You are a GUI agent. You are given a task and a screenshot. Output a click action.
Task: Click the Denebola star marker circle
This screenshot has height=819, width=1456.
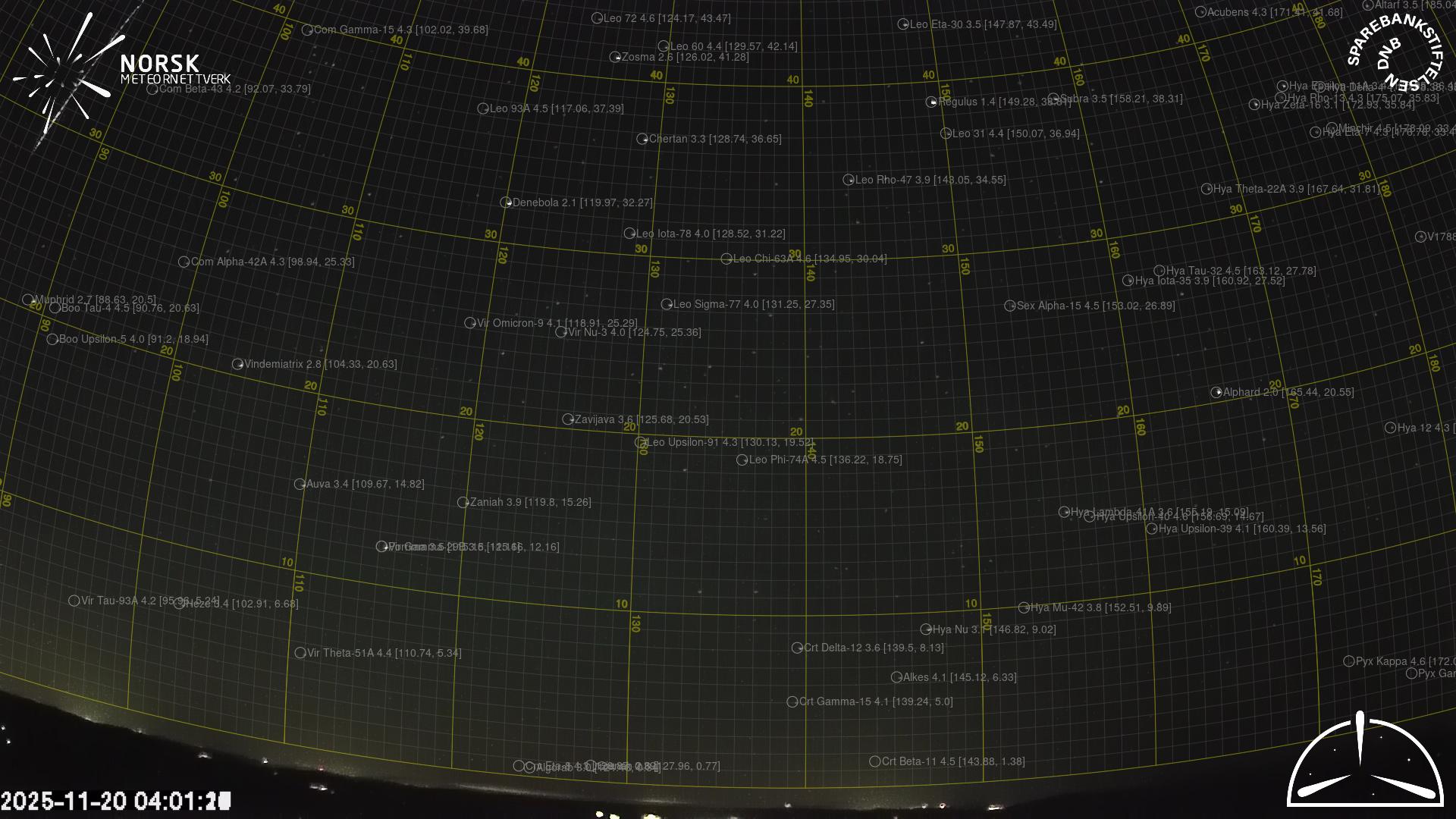[x=506, y=202]
